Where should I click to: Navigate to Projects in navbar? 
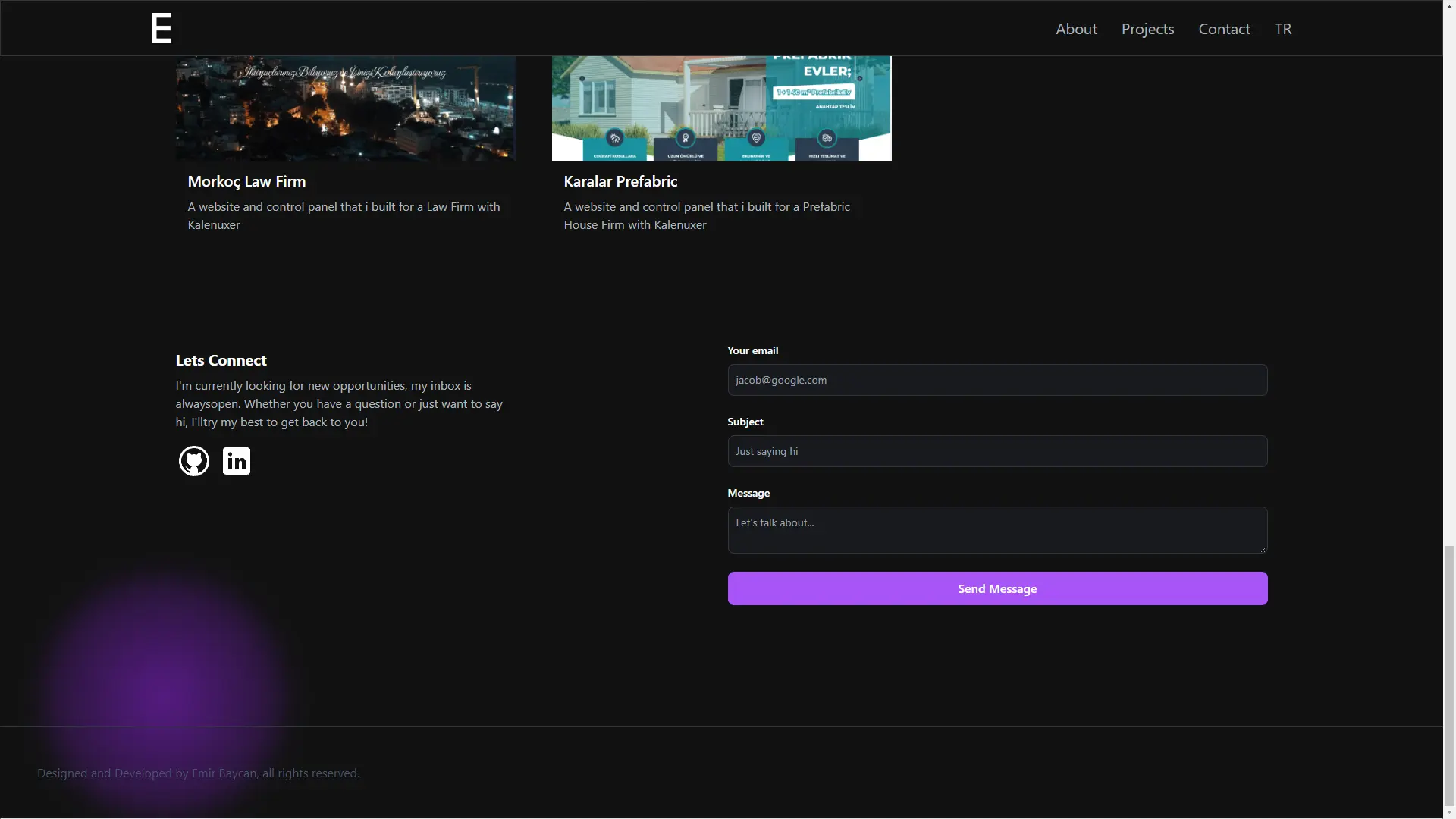point(1147,29)
